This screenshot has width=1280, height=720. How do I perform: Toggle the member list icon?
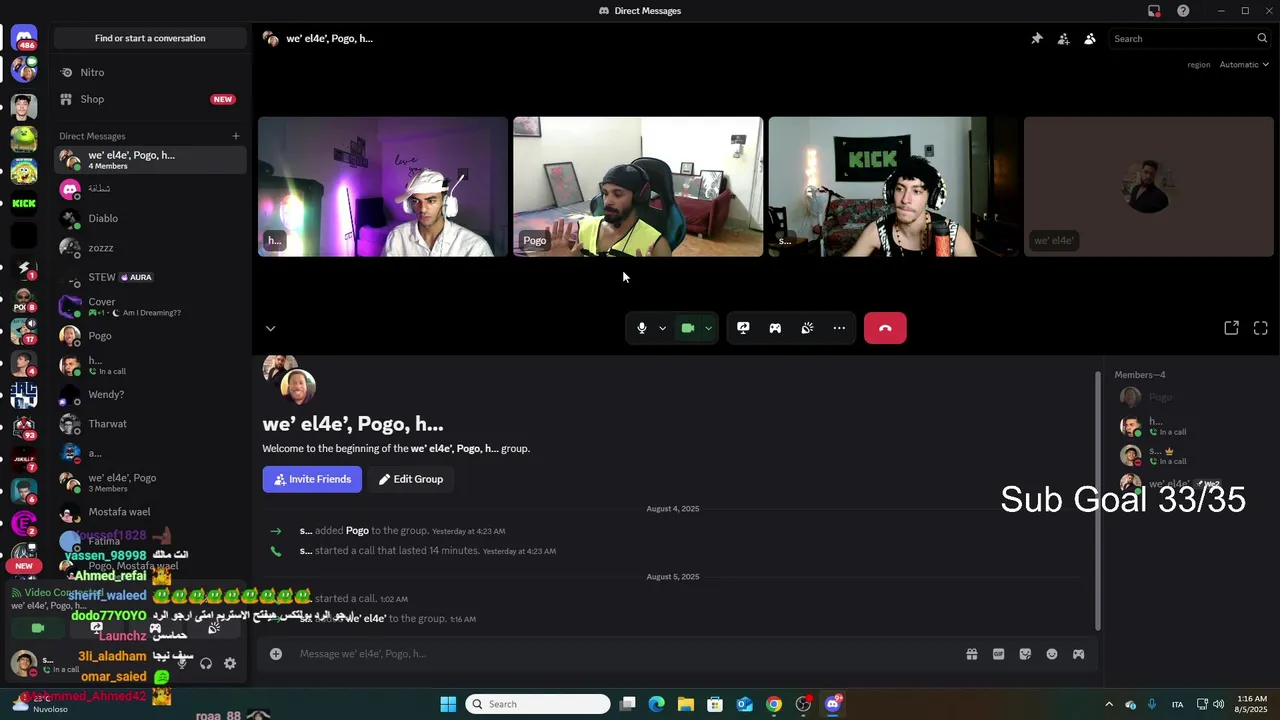point(1090,39)
